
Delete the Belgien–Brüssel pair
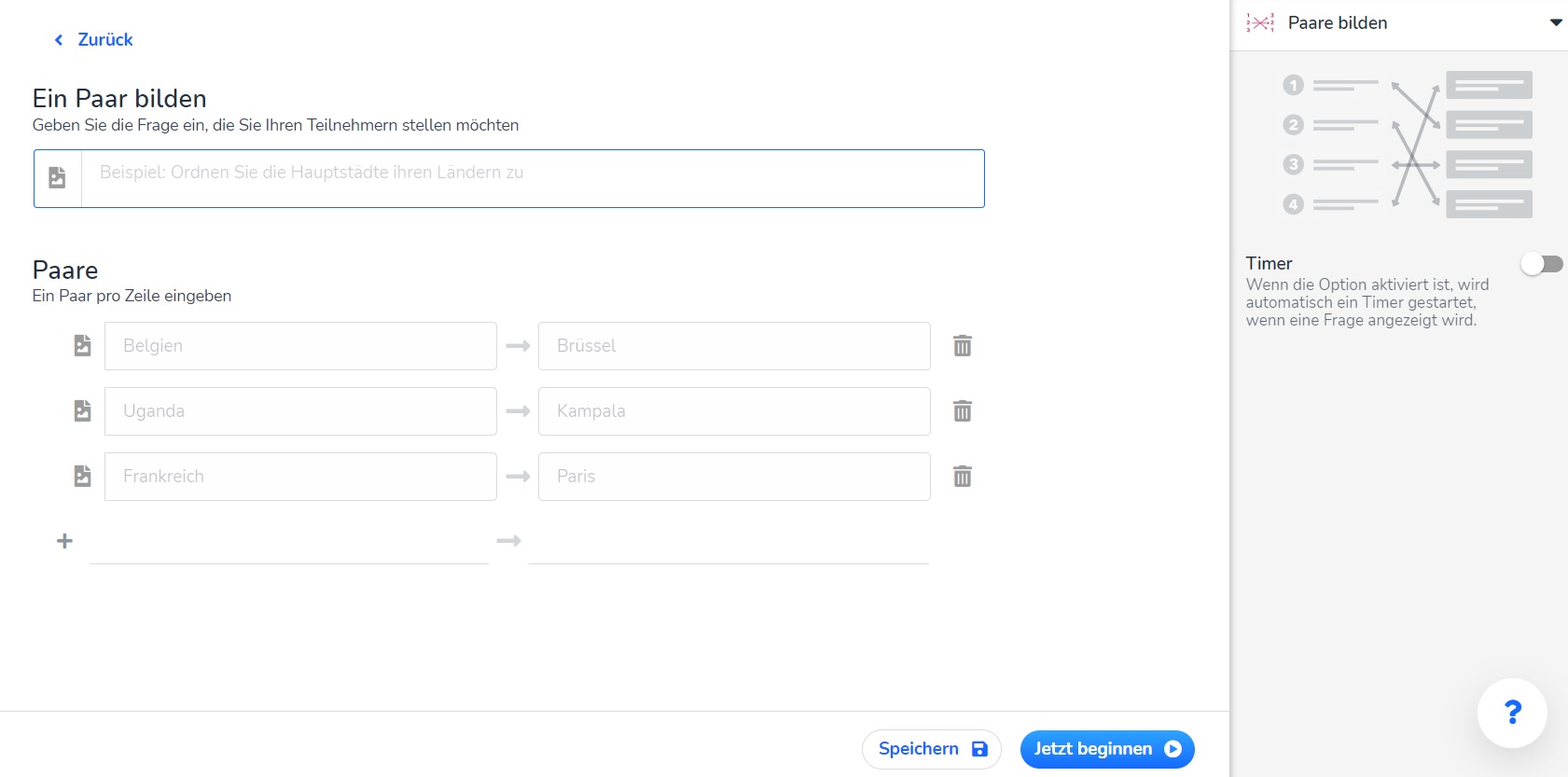tap(963, 346)
